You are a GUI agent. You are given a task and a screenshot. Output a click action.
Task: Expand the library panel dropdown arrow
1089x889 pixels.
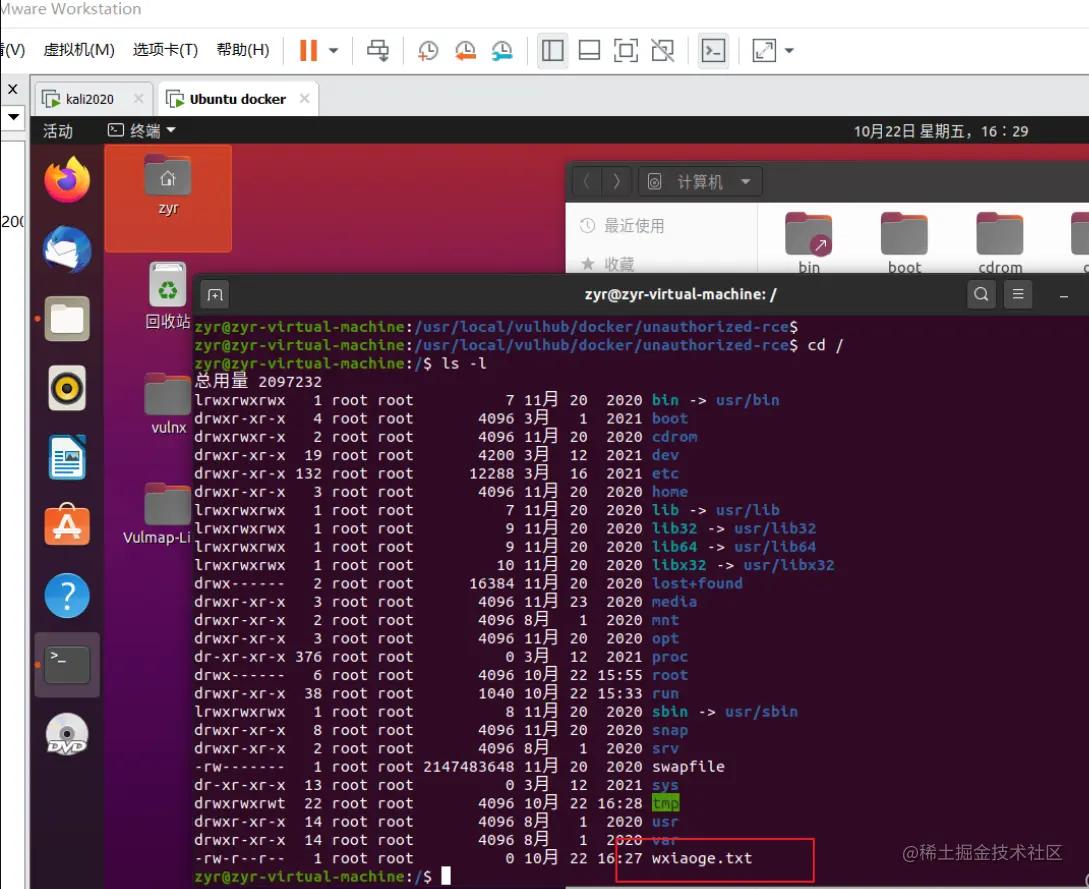point(13,117)
